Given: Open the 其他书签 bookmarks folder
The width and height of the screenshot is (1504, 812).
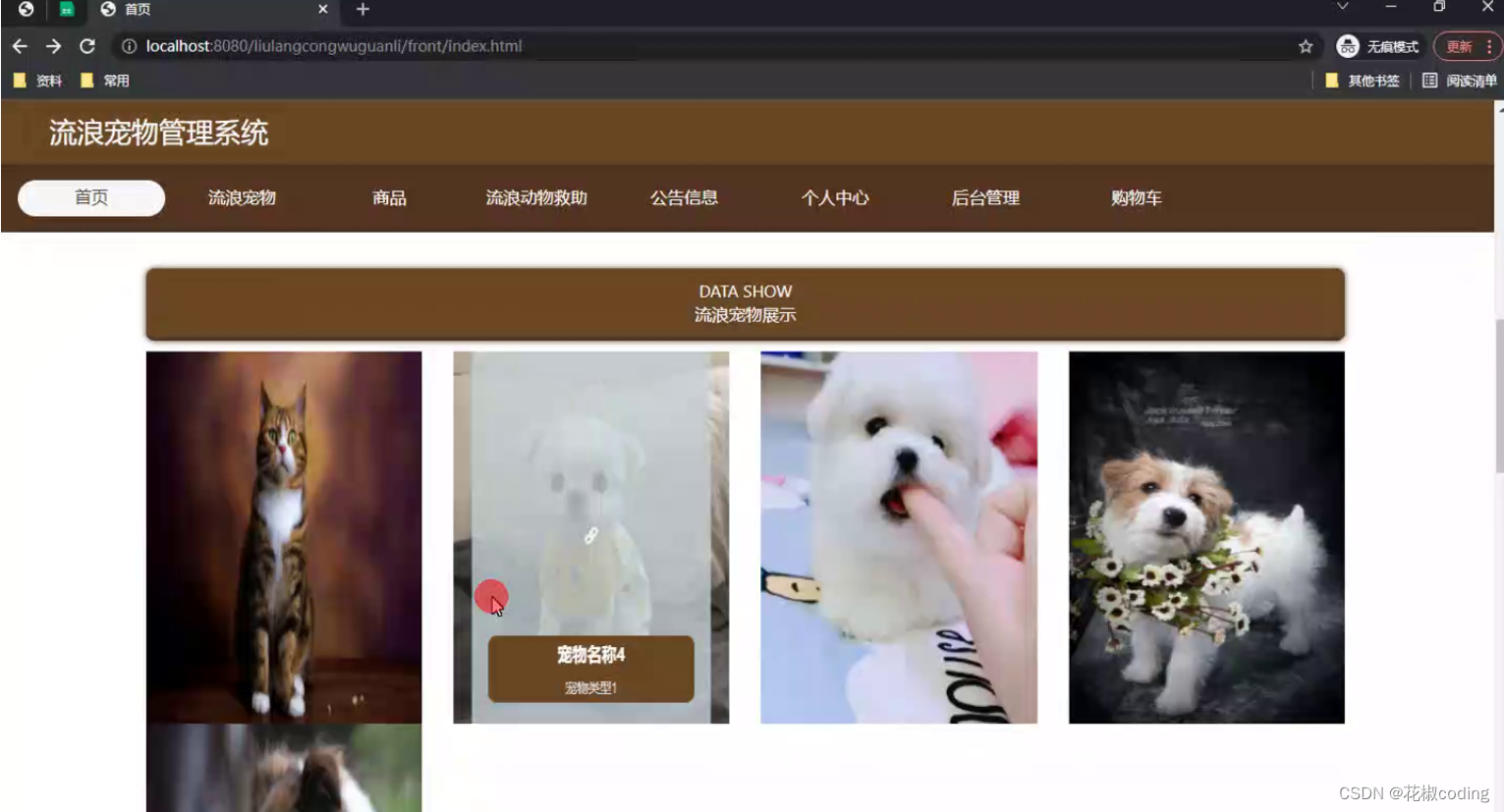Looking at the screenshot, I should pos(1363,81).
